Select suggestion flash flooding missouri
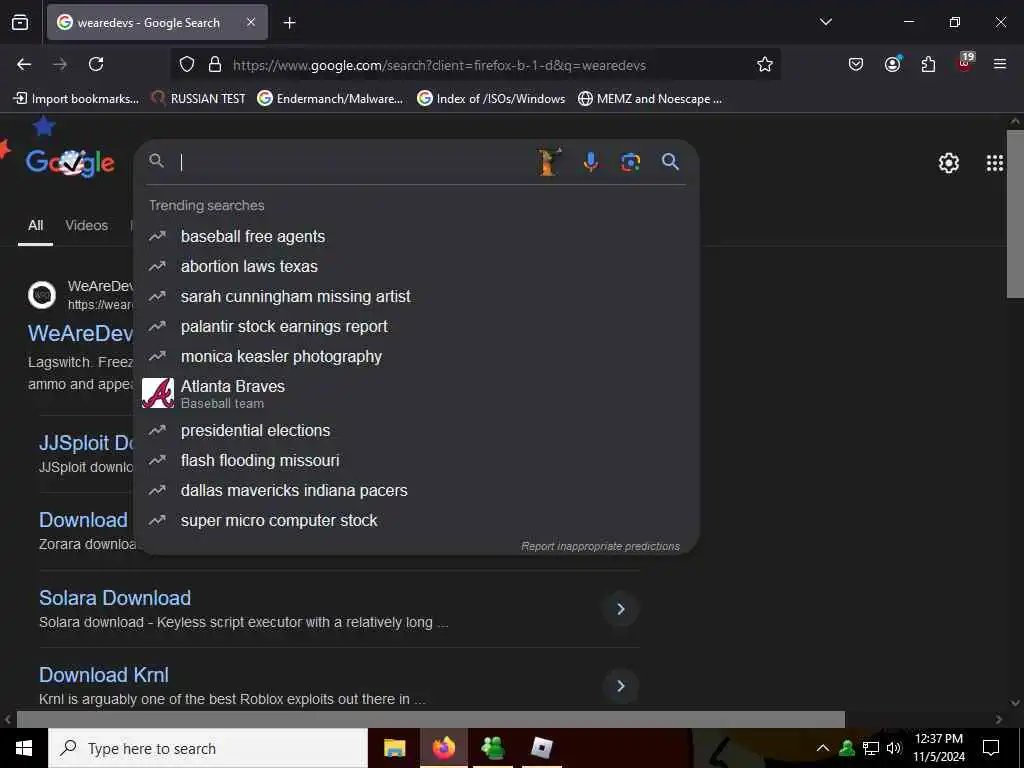 click(x=415, y=460)
